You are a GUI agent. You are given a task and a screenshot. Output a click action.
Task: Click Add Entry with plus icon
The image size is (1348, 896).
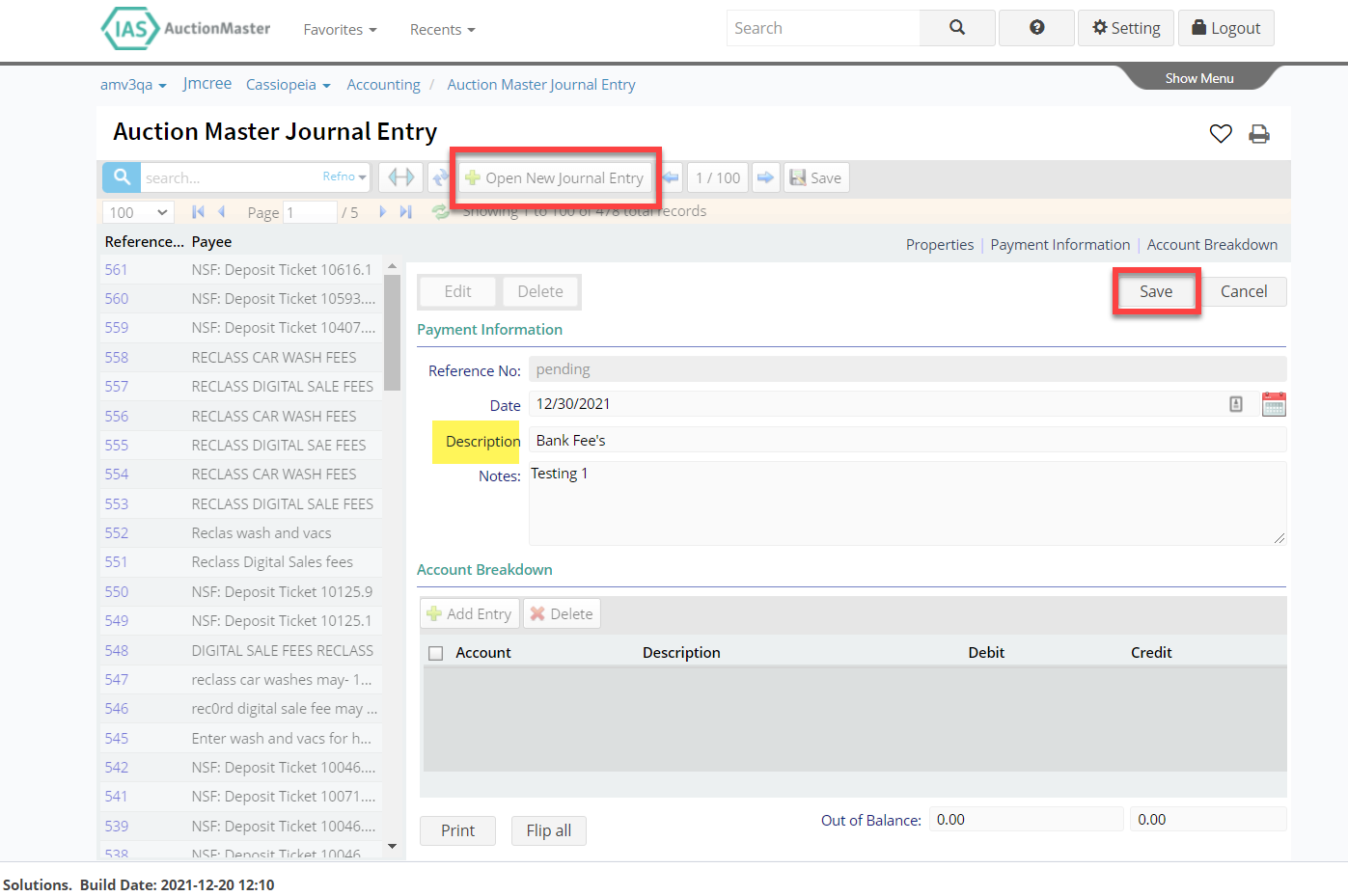[x=470, y=613]
